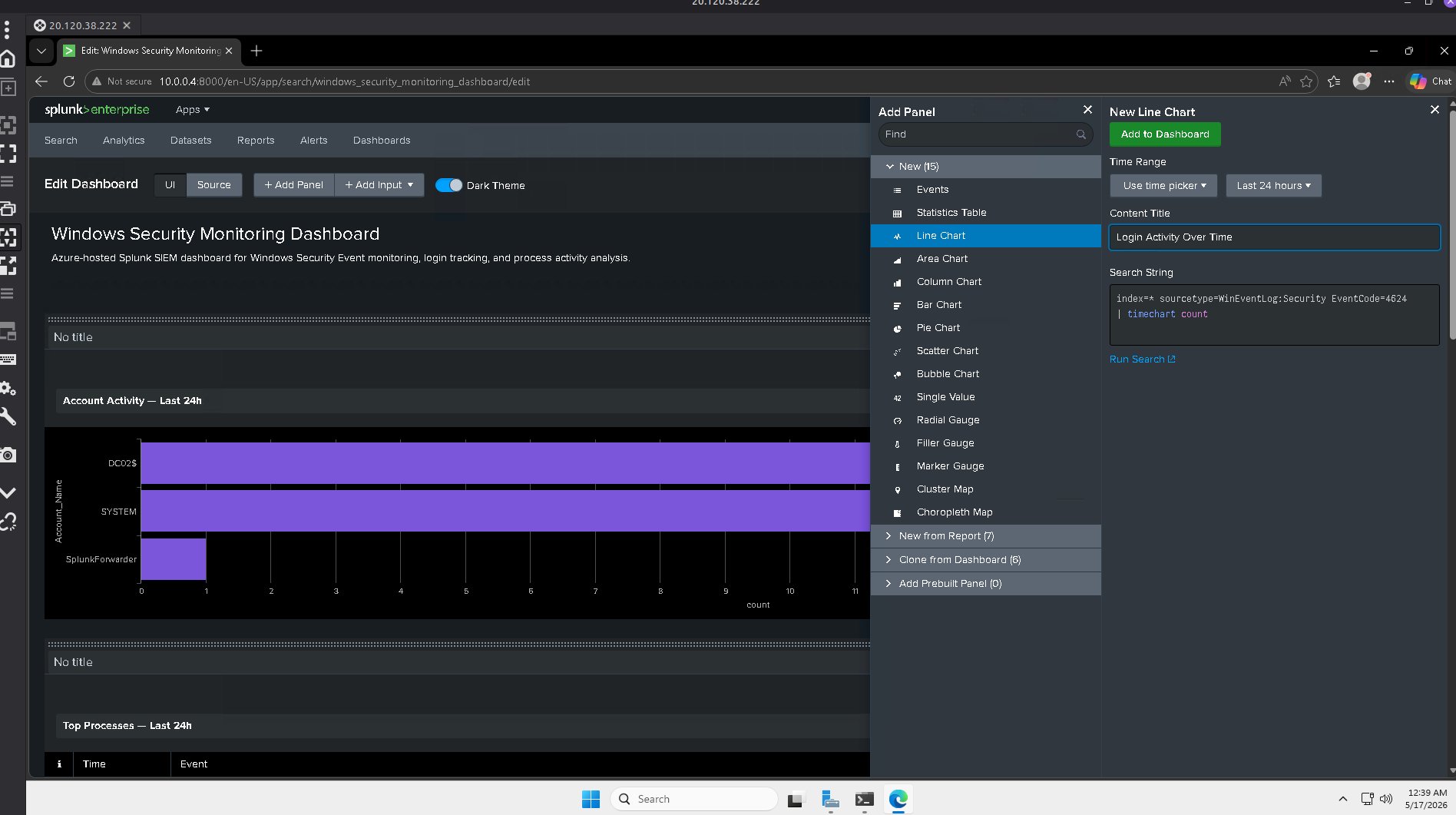Close the Add Panel sidebar

(x=1087, y=110)
